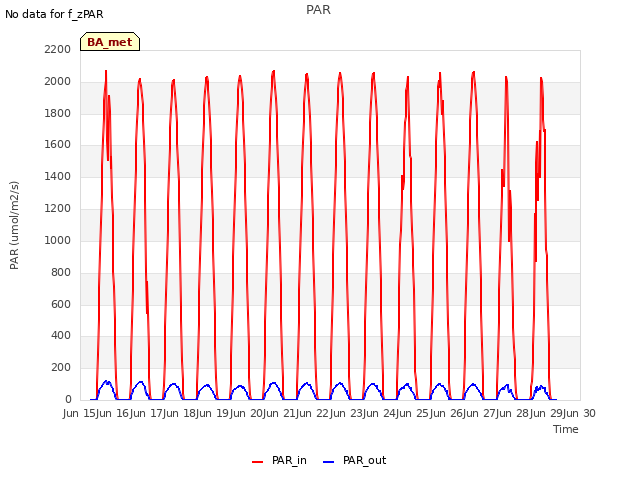Screen dimensions: 640x480
Task: Click the 600 y-axis tick label
Action: (x=61, y=304)
